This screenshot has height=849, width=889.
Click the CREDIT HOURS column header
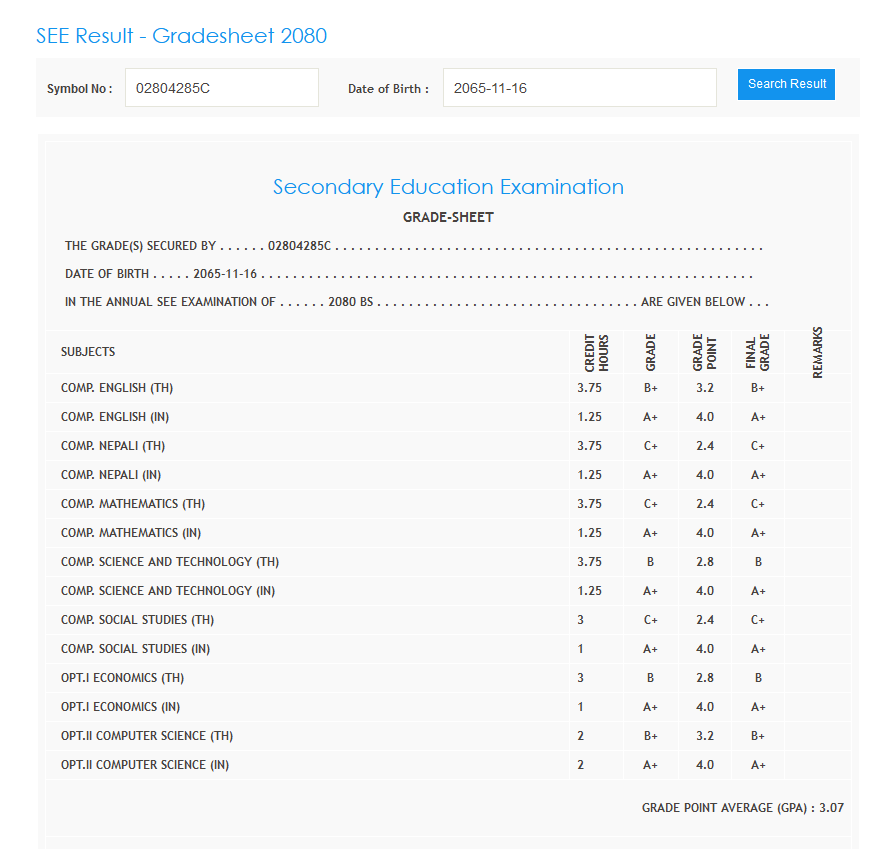coord(596,352)
